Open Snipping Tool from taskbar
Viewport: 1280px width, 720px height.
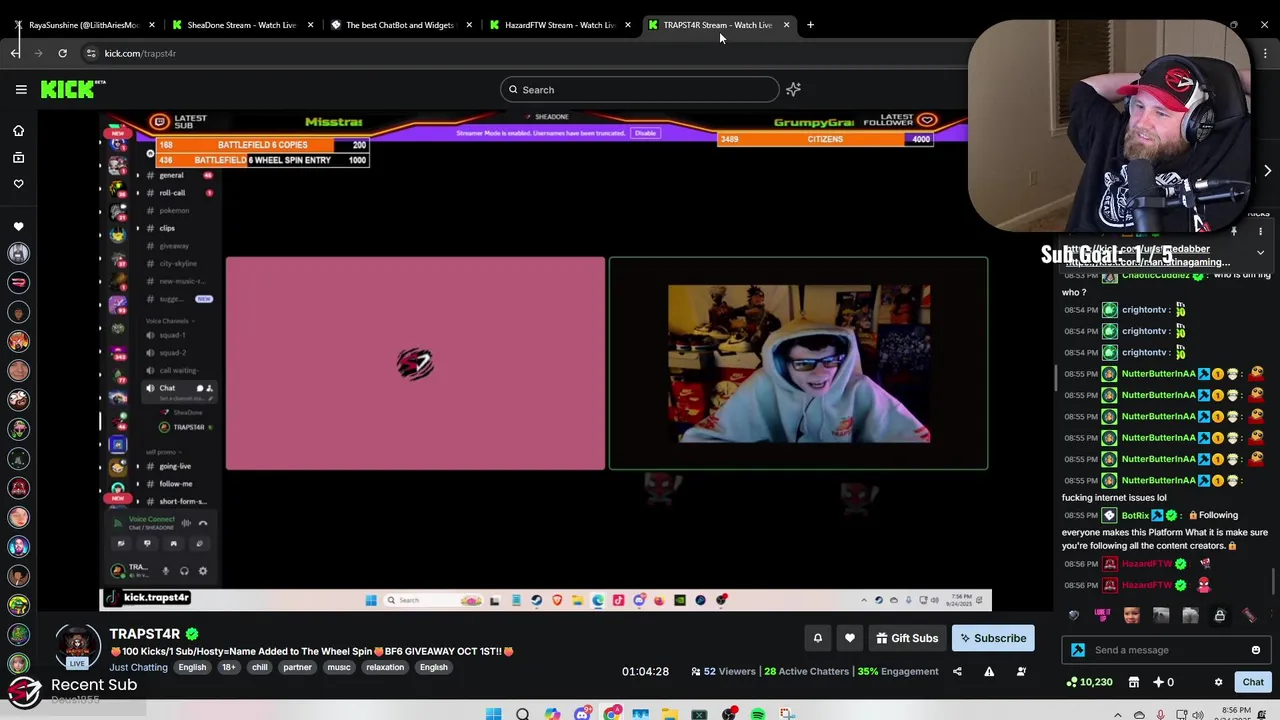[x=787, y=714]
